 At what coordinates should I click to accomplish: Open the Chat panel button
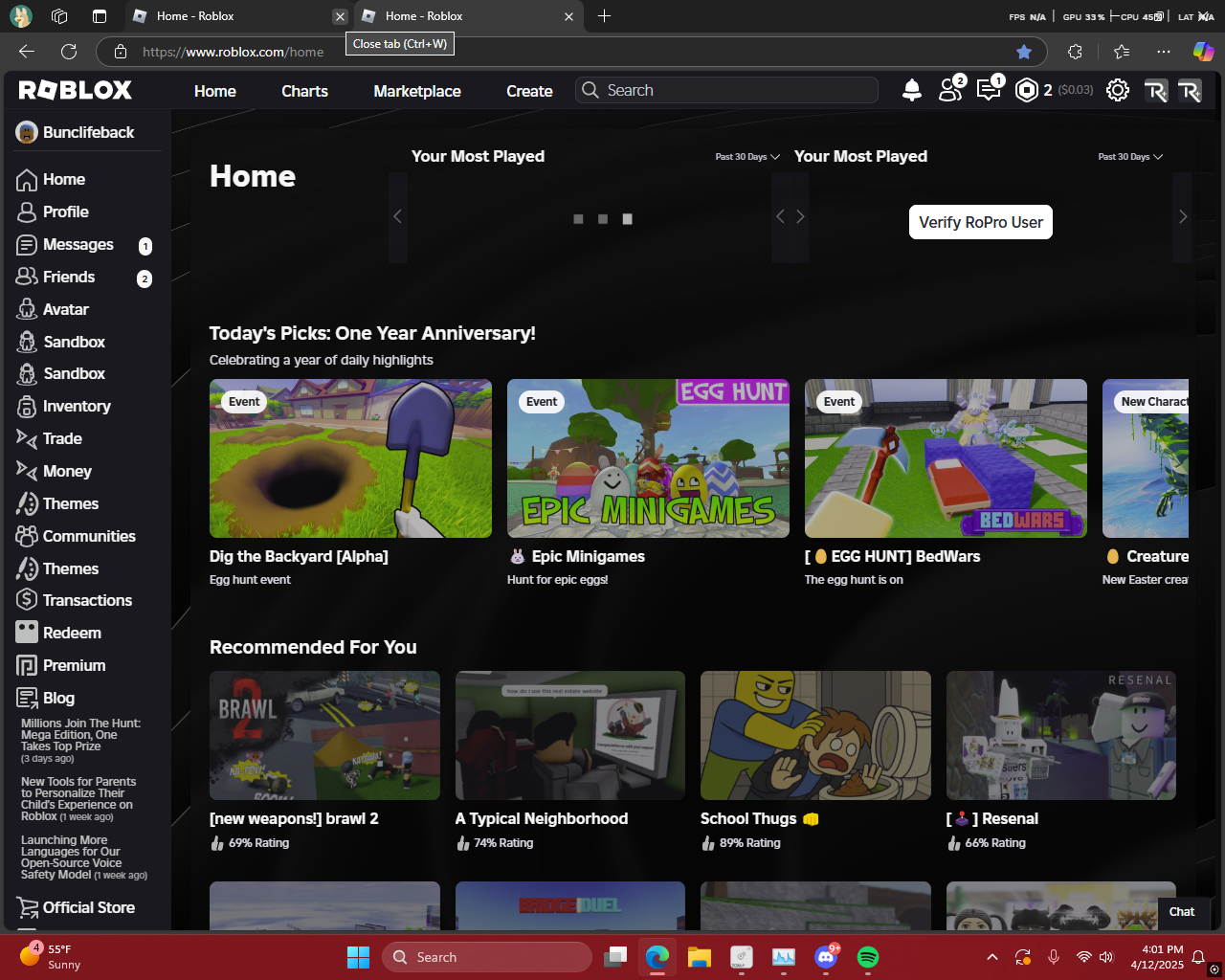[1182, 912]
